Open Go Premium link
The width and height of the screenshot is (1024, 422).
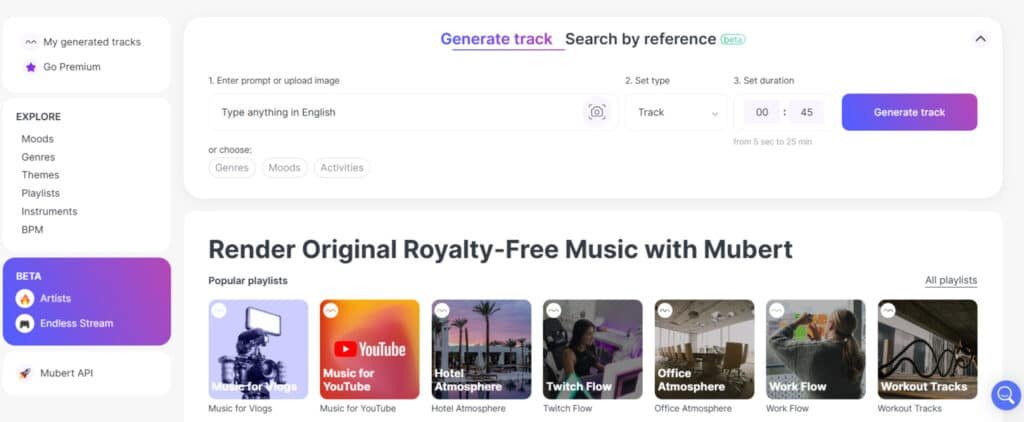coord(72,67)
